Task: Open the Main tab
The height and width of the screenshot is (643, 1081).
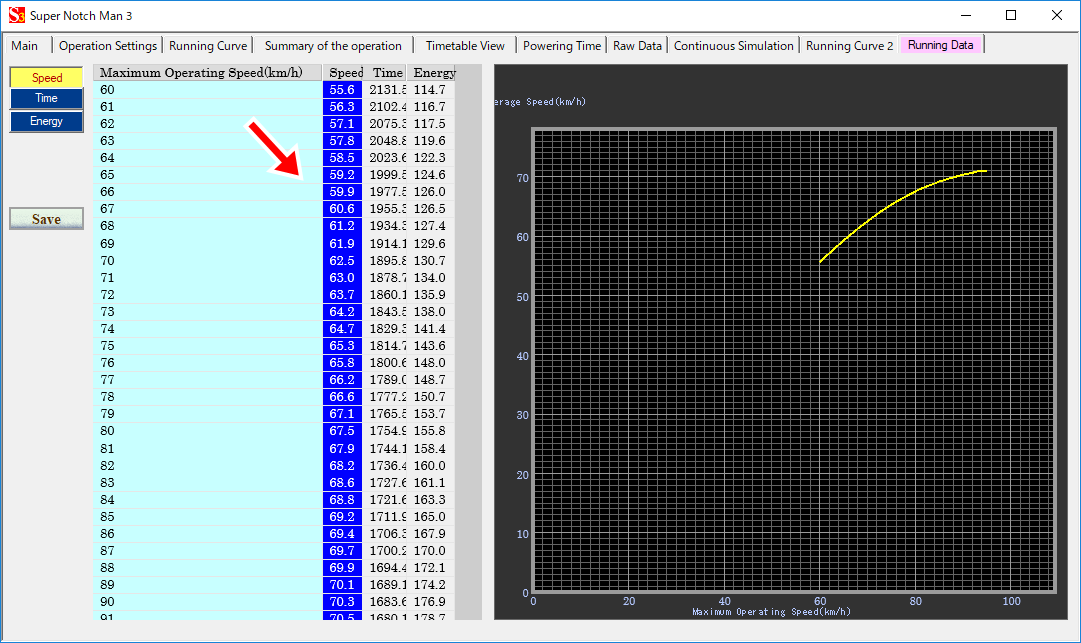Action: (25, 46)
